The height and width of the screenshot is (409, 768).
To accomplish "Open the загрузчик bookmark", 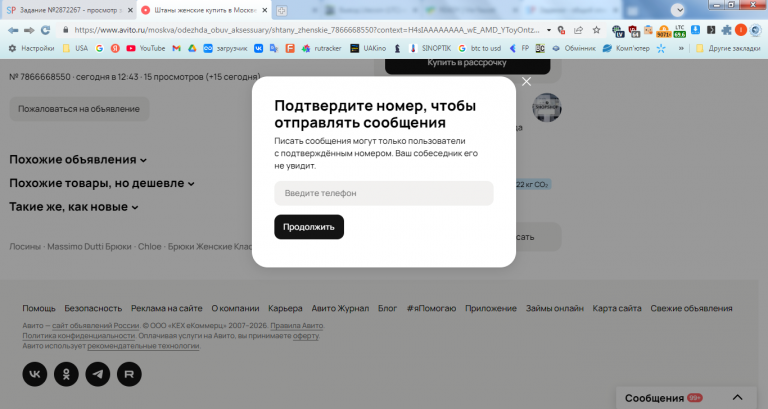I will (225, 48).
